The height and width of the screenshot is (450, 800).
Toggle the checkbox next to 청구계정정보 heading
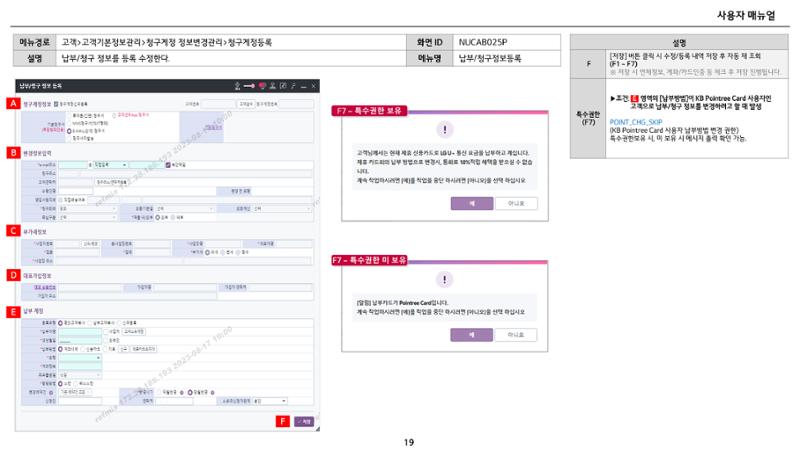[x=56, y=104]
